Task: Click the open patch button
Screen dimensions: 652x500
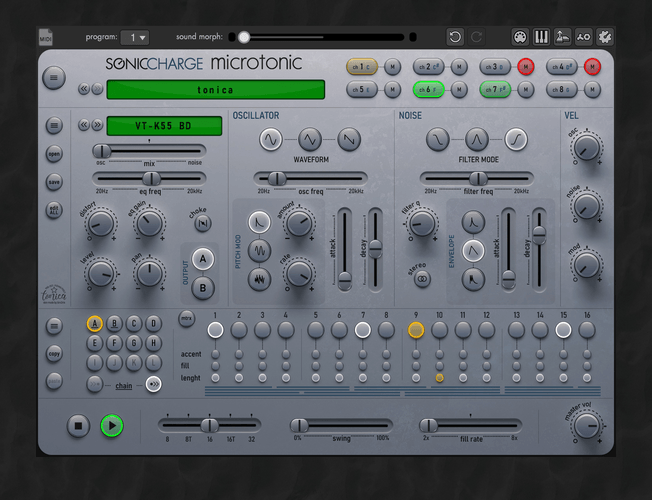Action: [54, 154]
